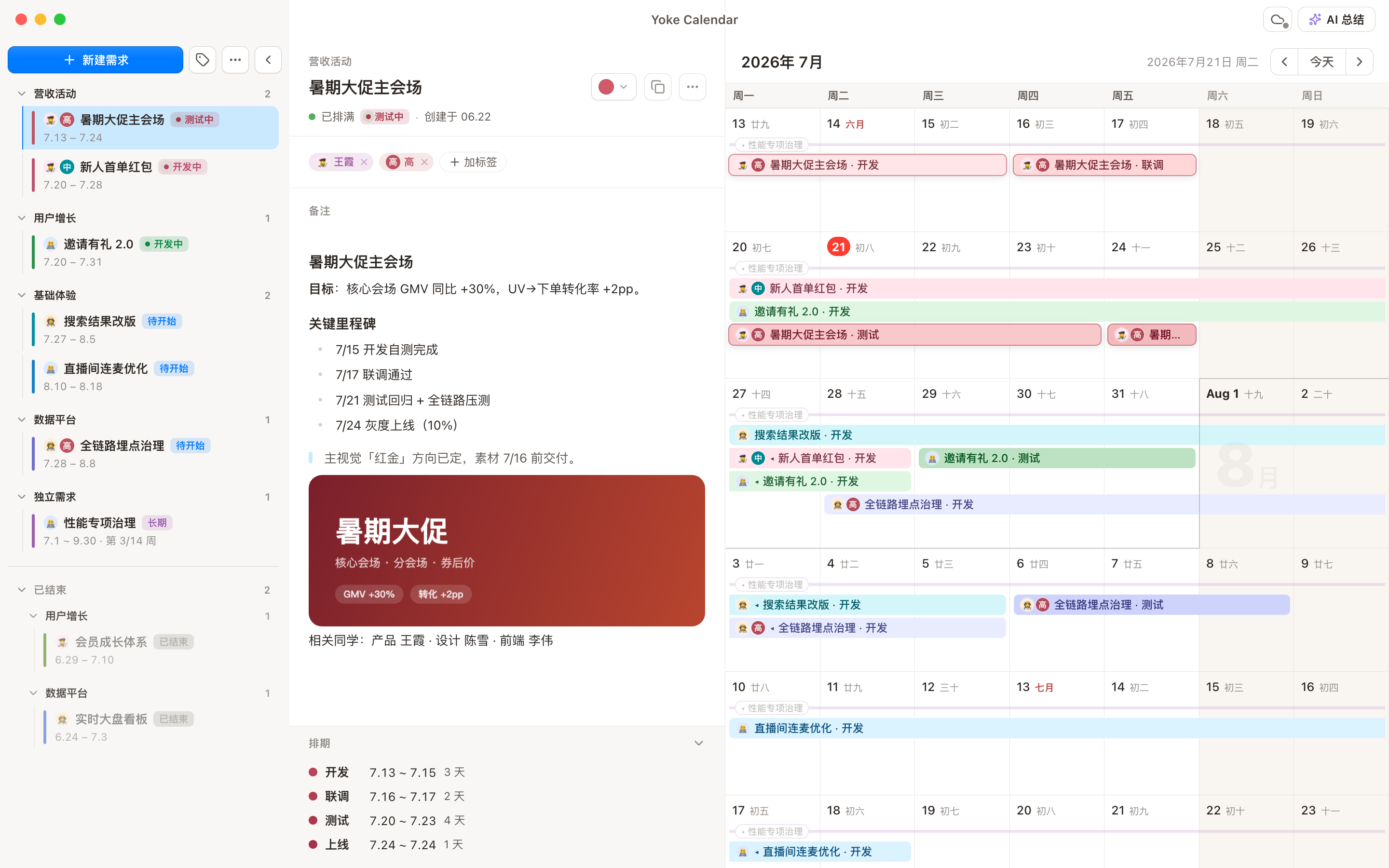
Task: Click the milestone 7/15 开发自测完成
Action: point(386,350)
